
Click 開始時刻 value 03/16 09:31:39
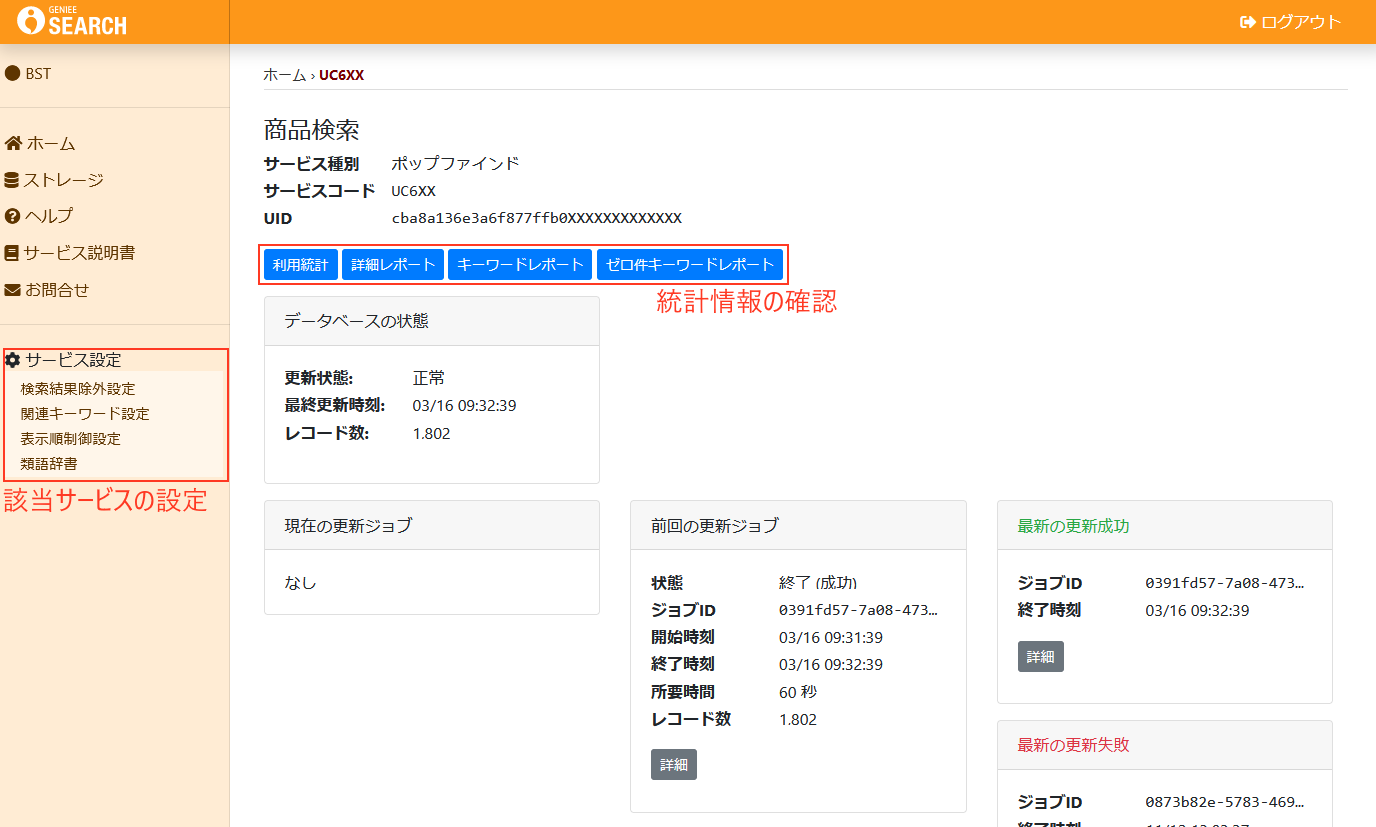click(831, 637)
